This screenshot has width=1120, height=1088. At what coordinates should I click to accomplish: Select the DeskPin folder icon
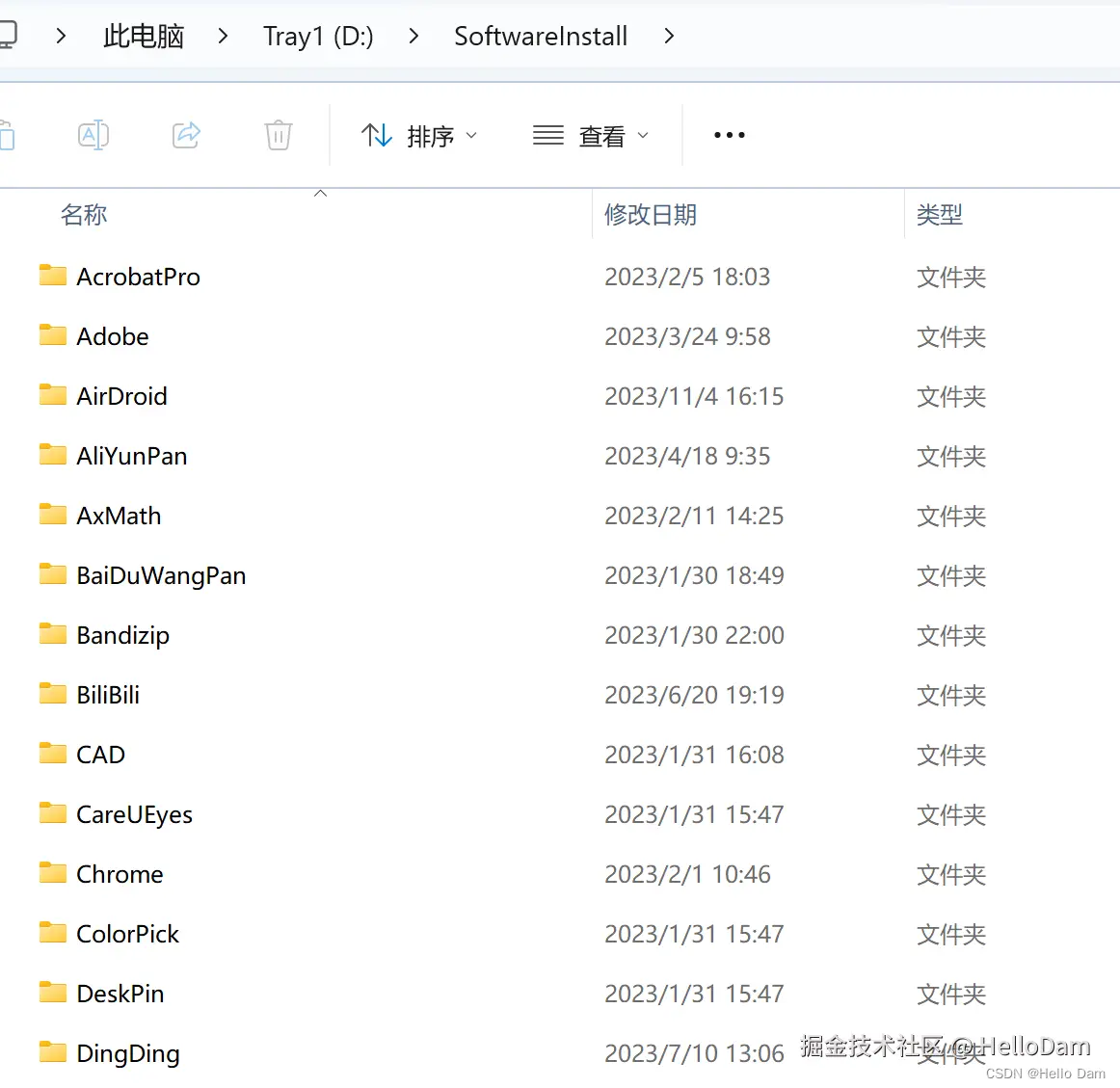pyautogui.click(x=53, y=993)
